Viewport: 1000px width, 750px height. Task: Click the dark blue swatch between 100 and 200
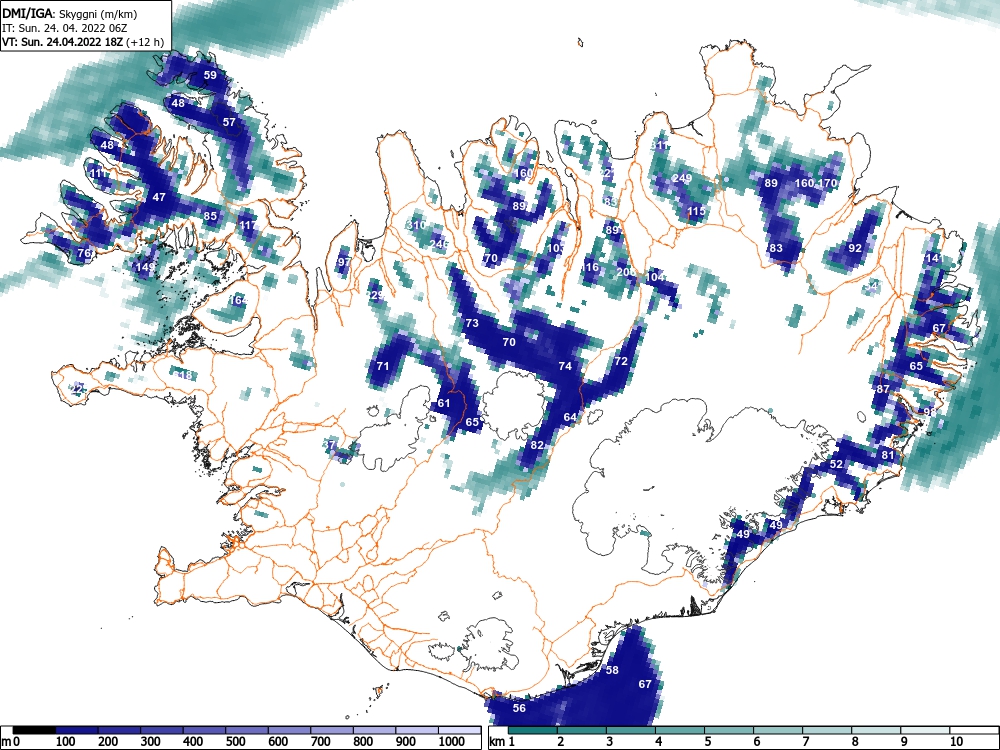click(x=77, y=730)
